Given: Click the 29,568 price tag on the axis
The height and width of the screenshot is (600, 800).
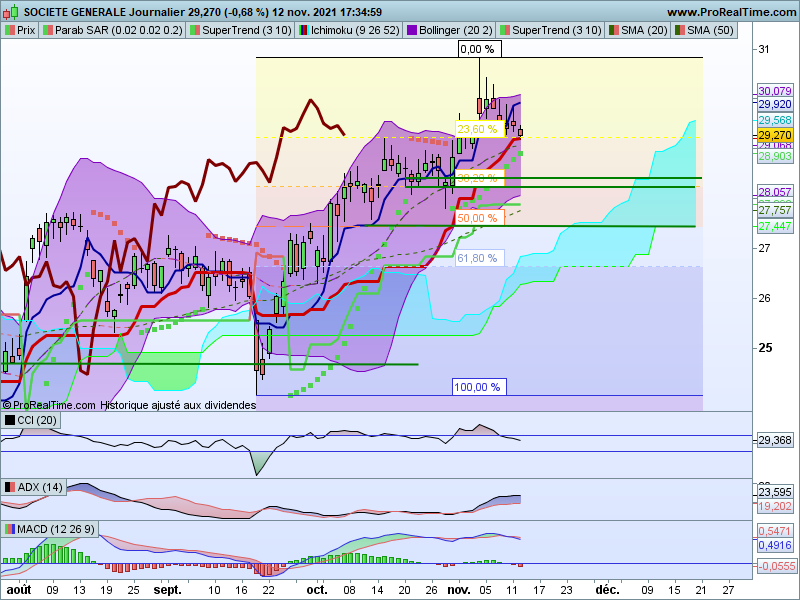Looking at the screenshot, I should click(774, 120).
